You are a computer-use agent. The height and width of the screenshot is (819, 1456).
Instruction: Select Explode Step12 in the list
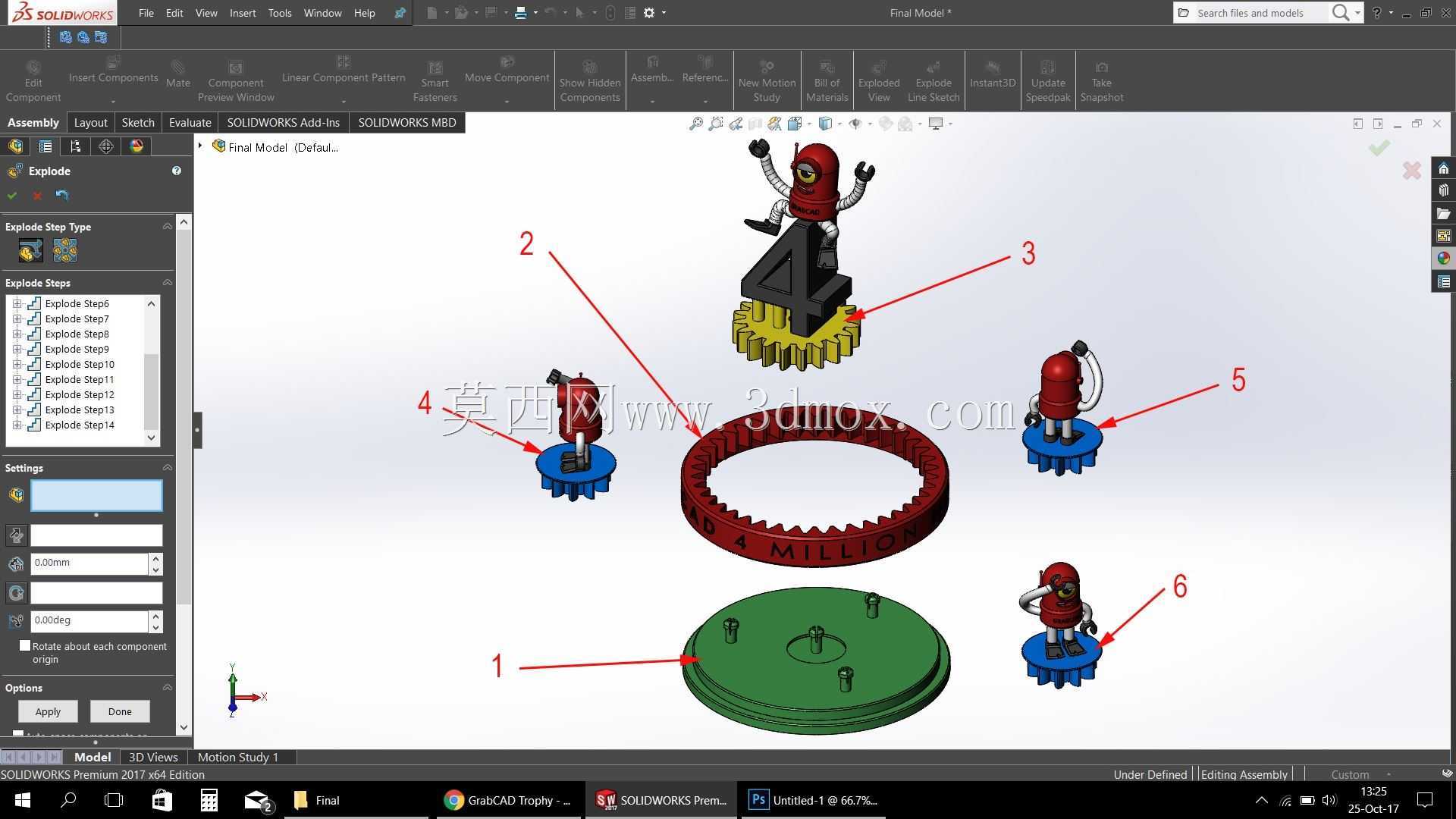(x=80, y=394)
